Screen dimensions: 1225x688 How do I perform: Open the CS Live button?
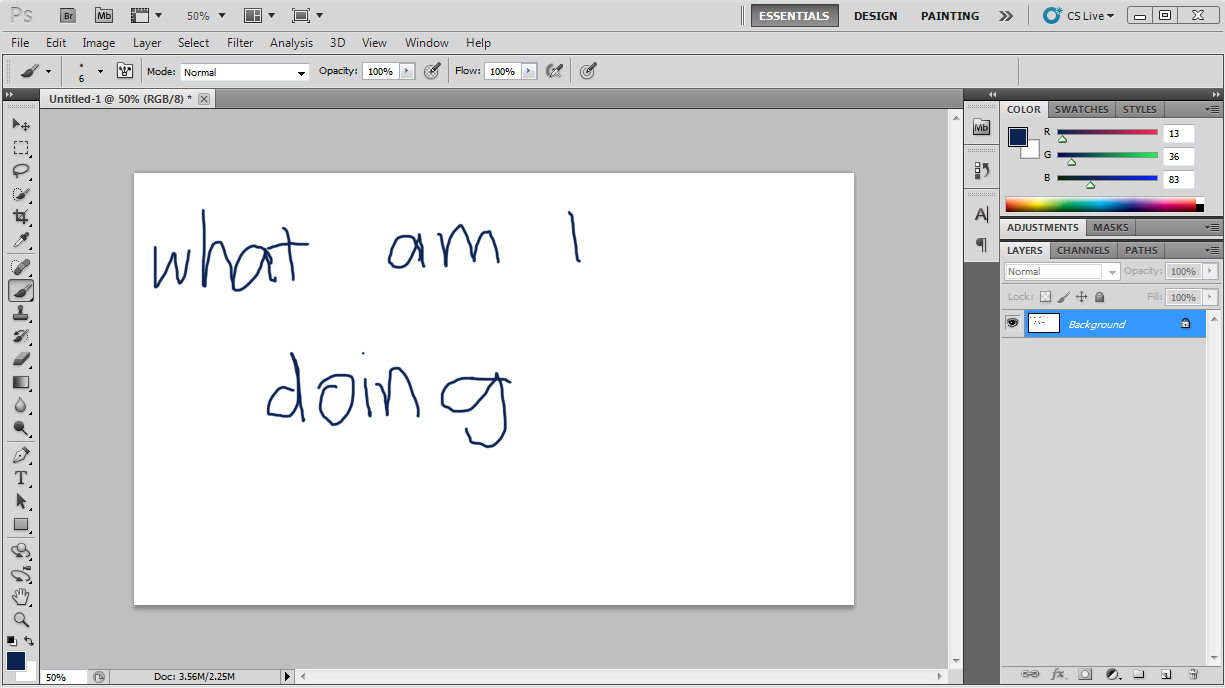1079,16
